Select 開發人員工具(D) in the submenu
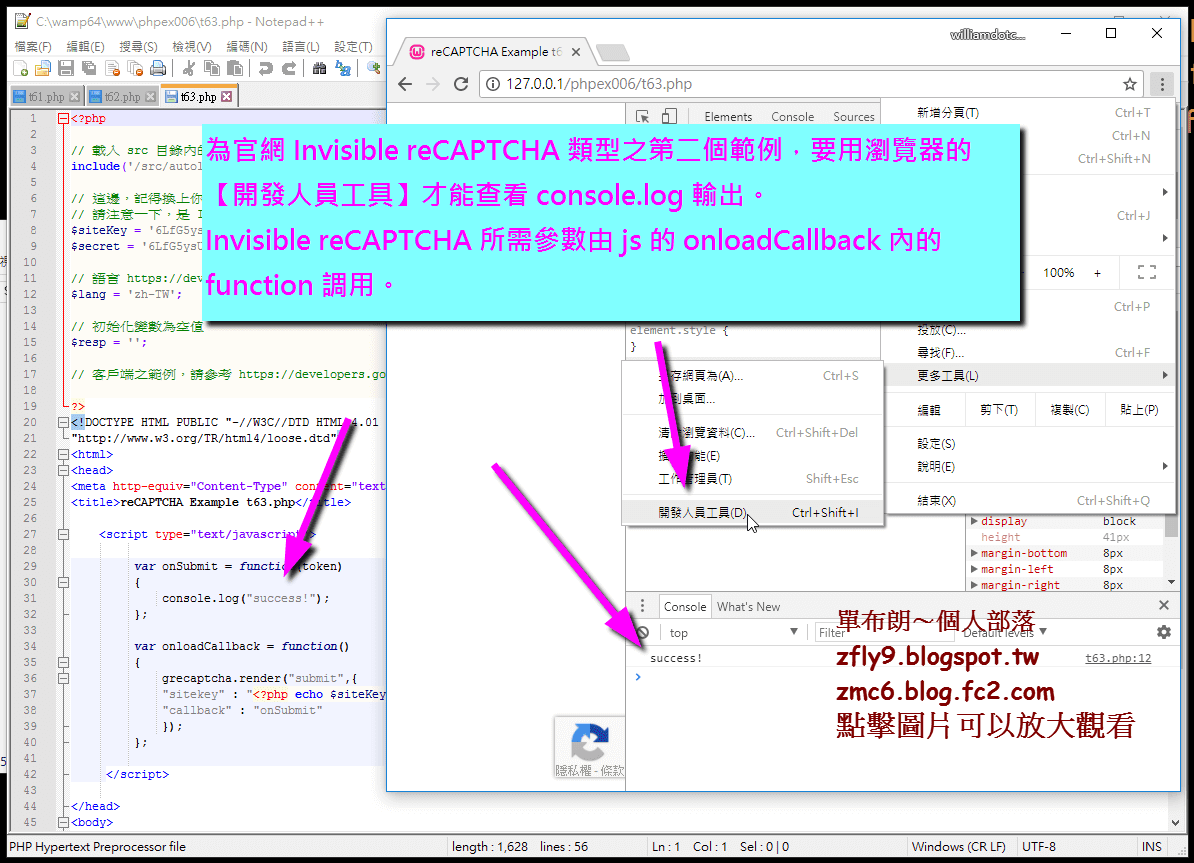The width and height of the screenshot is (1194, 863). point(752,513)
